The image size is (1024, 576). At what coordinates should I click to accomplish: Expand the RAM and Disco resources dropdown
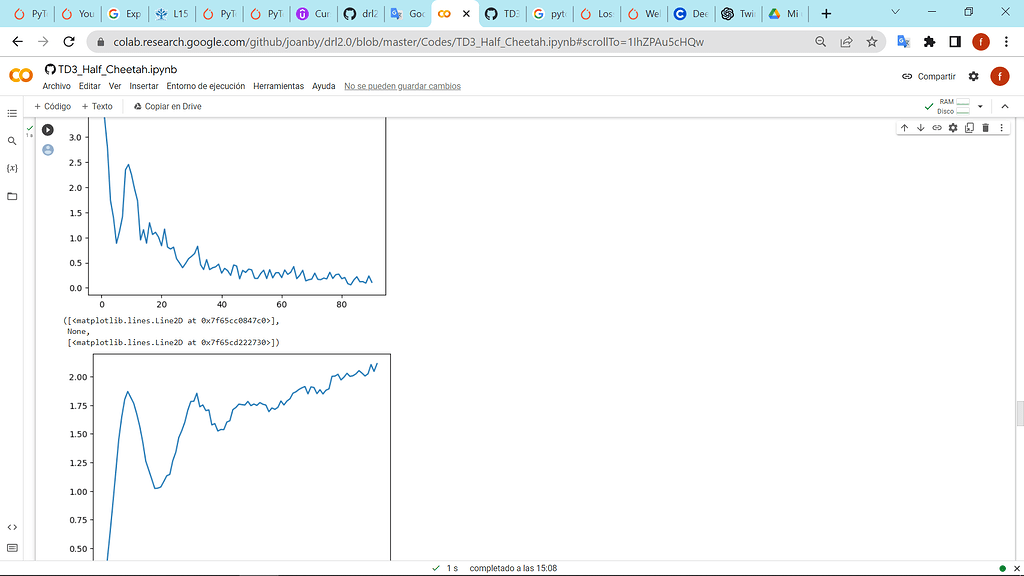pos(980,106)
